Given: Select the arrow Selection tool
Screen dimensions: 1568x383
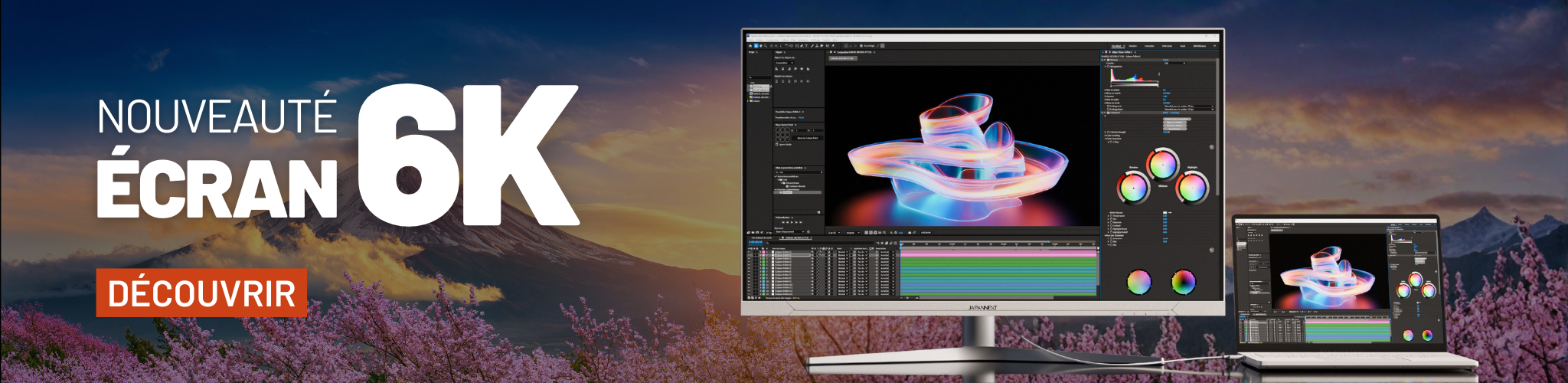Looking at the screenshot, I should [x=756, y=46].
